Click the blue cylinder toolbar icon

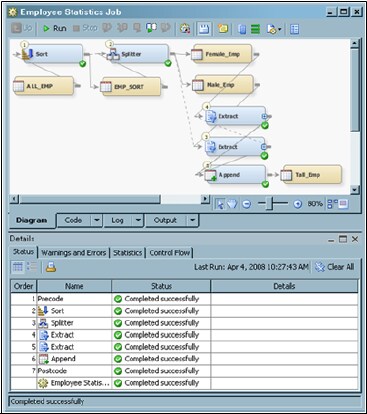coord(242,29)
